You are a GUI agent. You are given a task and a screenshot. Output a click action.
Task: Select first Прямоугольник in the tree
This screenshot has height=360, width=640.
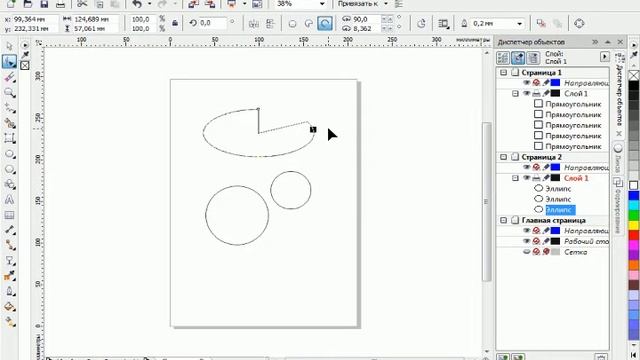click(x=573, y=104)
